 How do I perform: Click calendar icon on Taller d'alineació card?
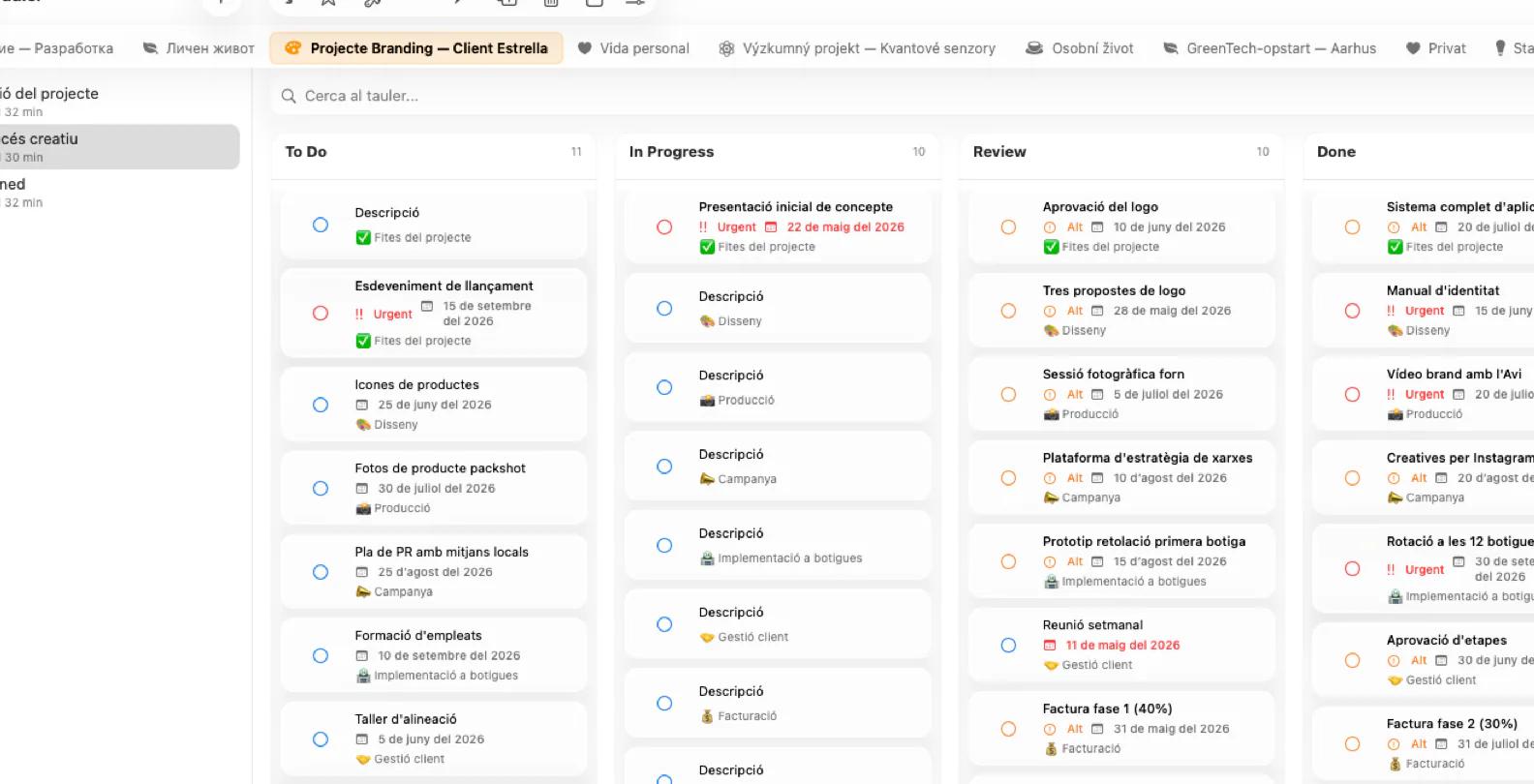362,739
